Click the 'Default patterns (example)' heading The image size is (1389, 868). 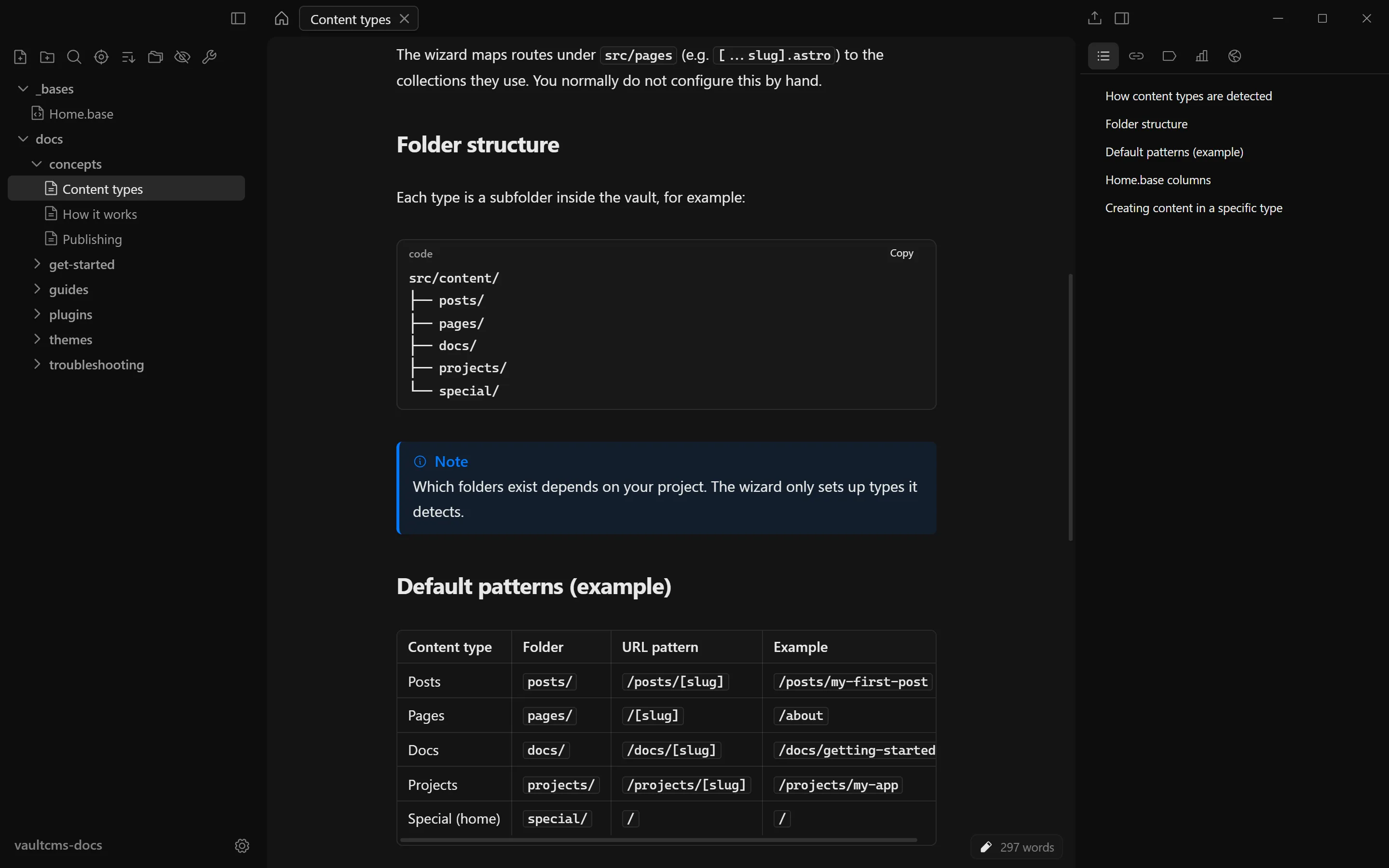click(534, 586)
